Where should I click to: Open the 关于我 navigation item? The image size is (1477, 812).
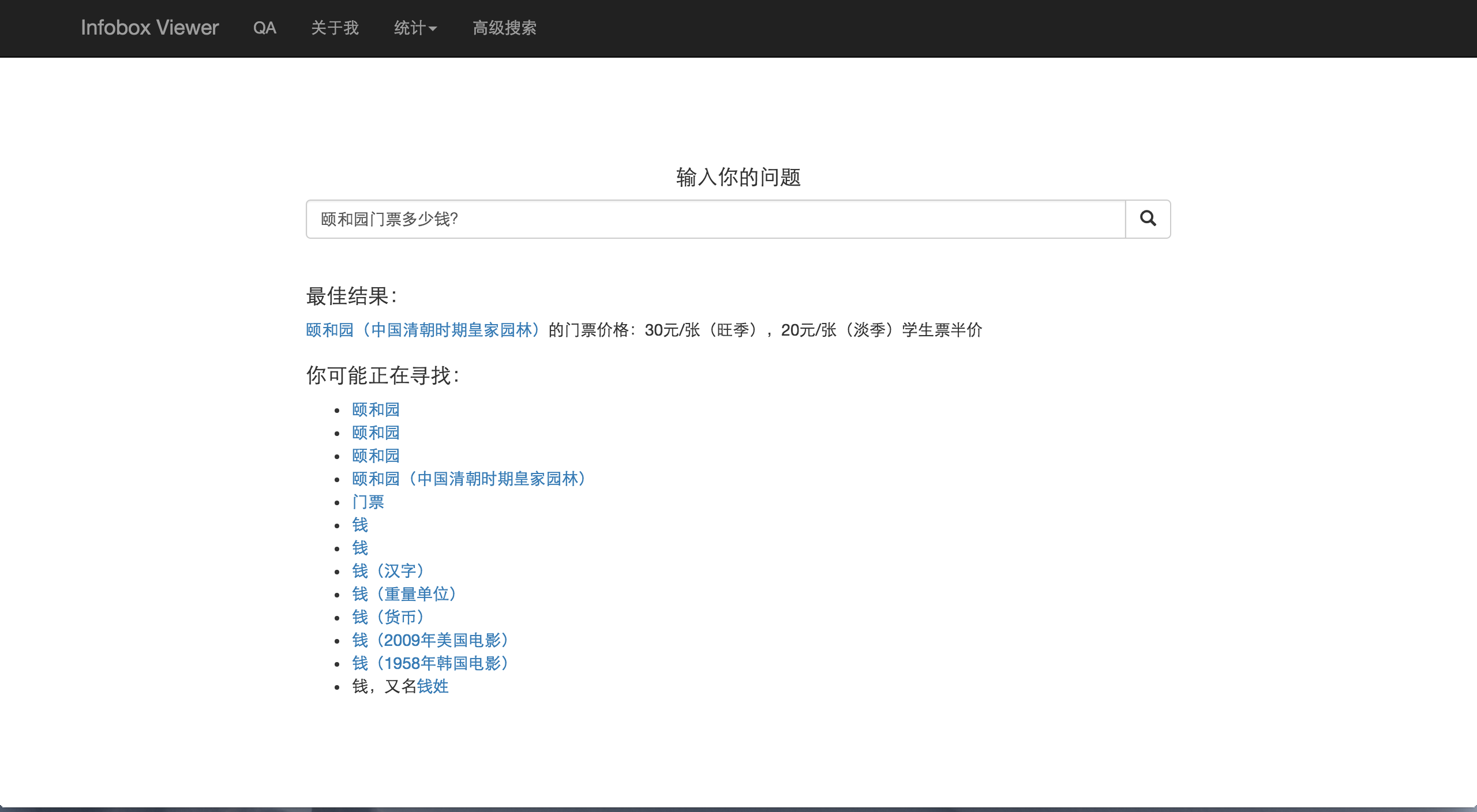click(x=335, y=28)
